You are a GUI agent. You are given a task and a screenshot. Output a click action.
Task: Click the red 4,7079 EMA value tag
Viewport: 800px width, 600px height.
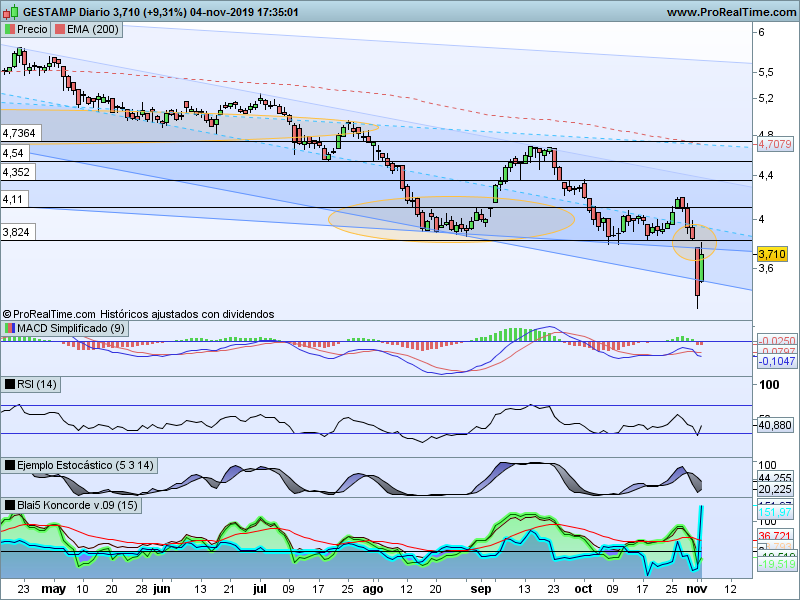tap(774, 144)
